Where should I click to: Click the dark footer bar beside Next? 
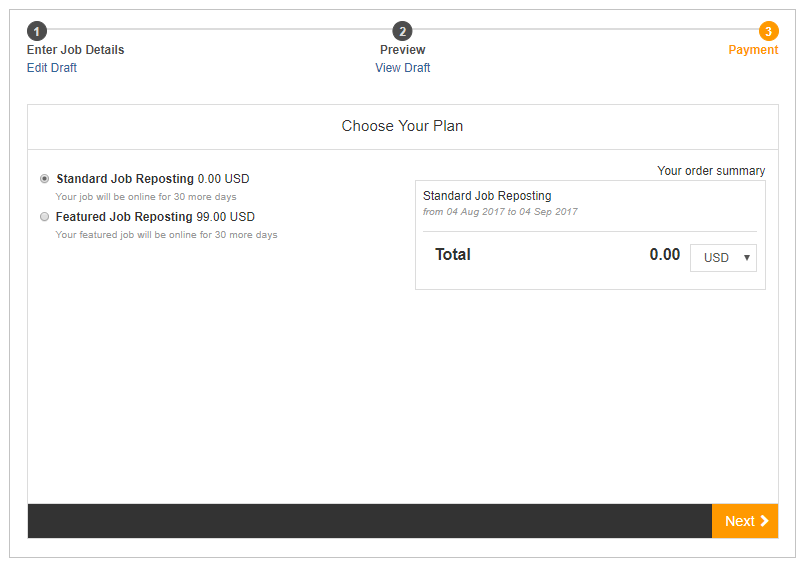(x=370, y=521)
